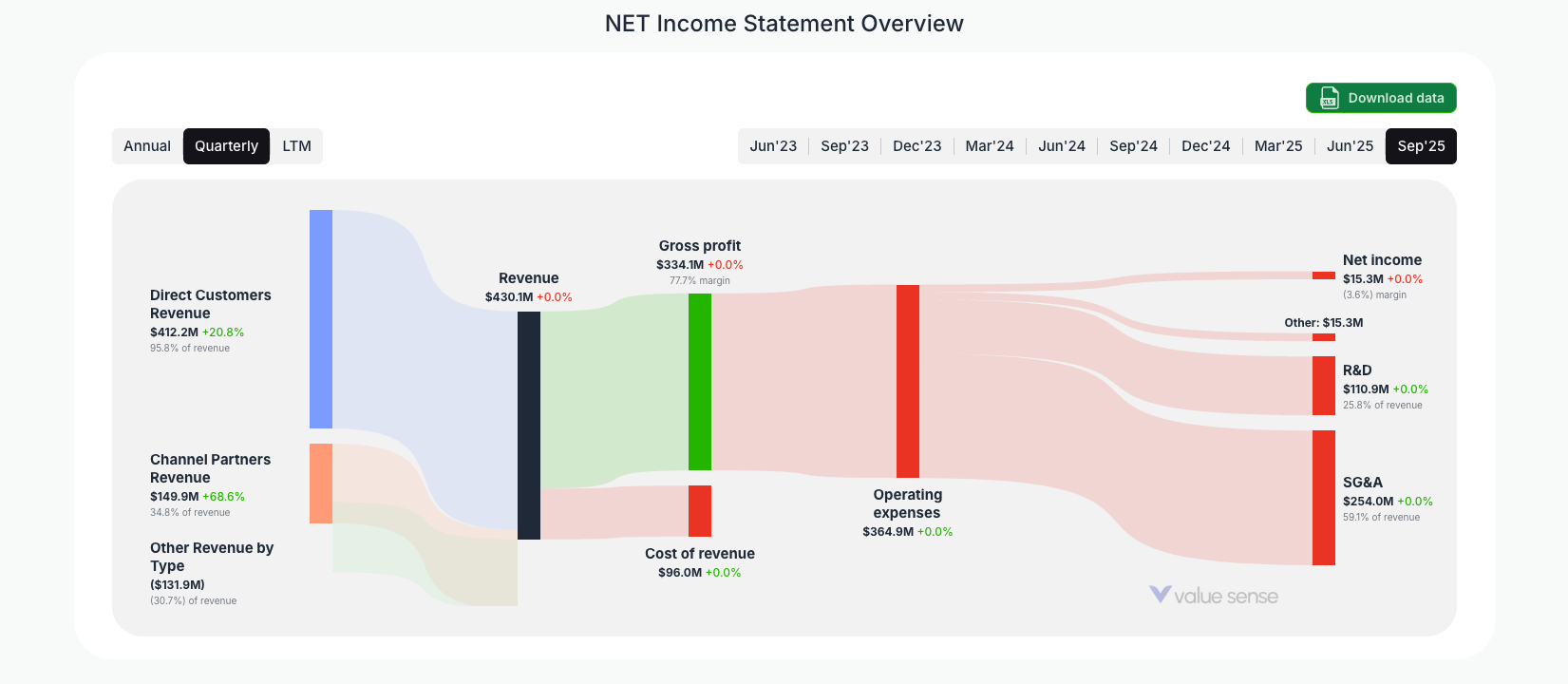
Task: Click the SG&A node bar
Action: 1322,499
